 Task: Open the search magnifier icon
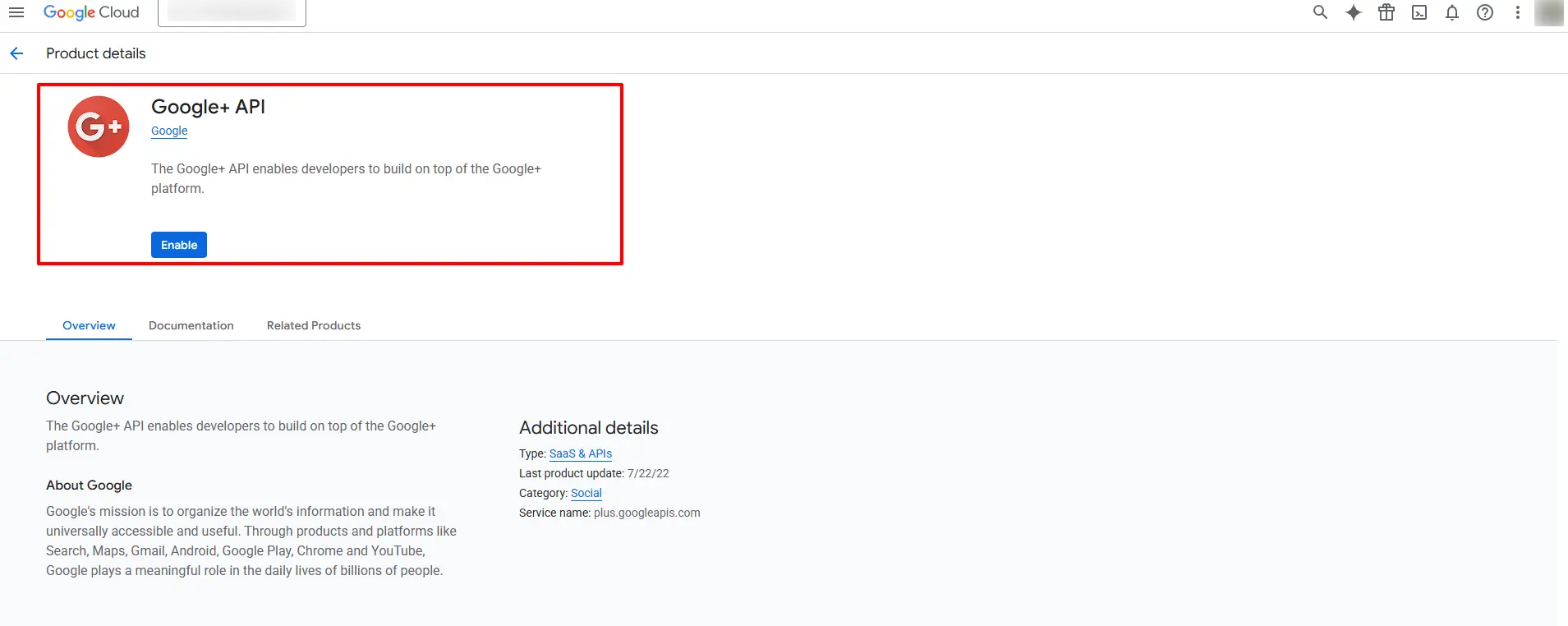(x=1320, y=12)
